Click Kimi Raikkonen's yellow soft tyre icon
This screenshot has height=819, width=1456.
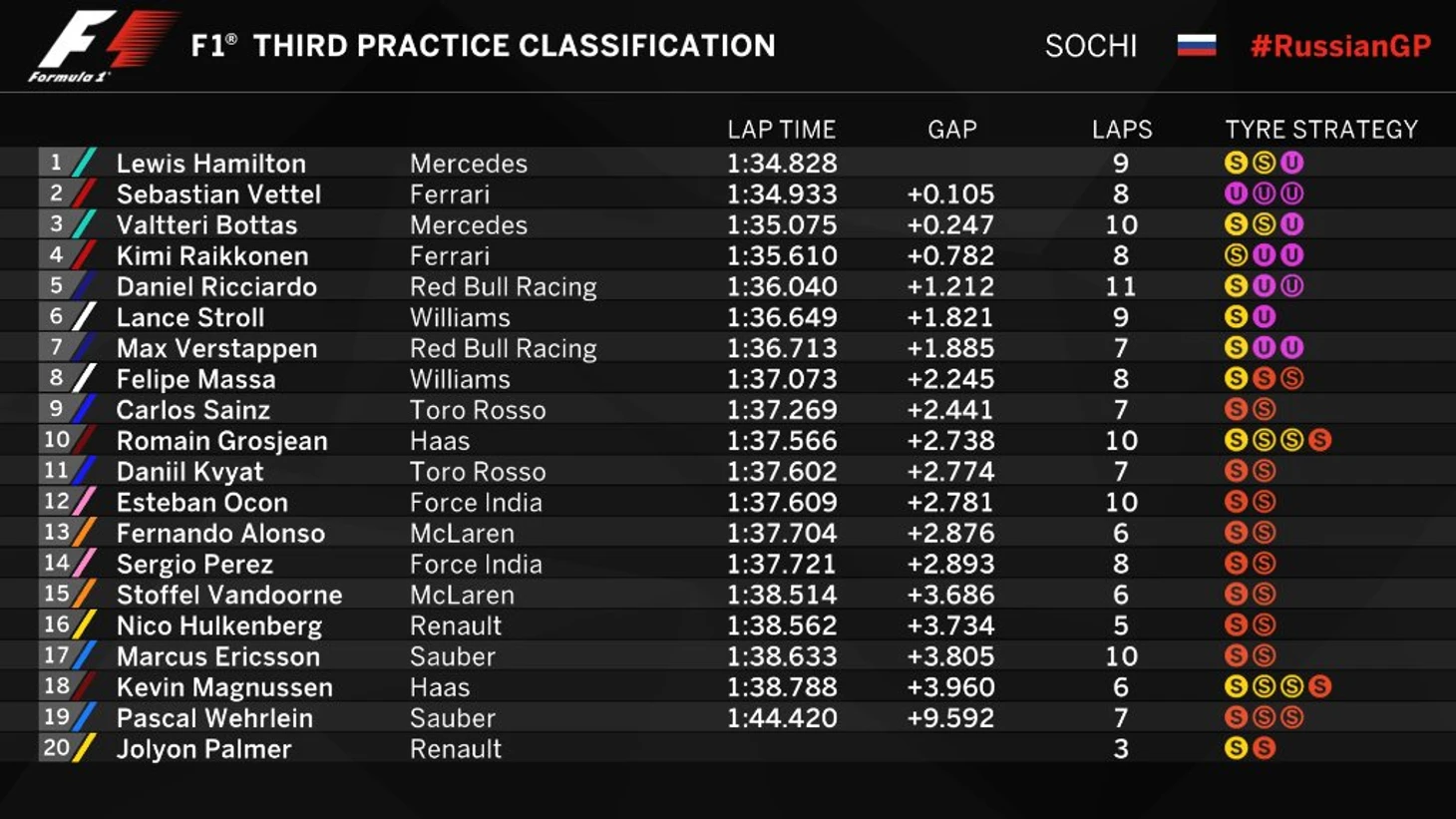click(1236, 255)
